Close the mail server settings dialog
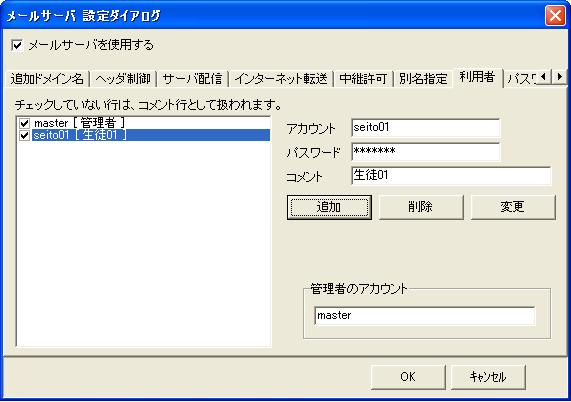571x402 pixels. coord(555,16)
